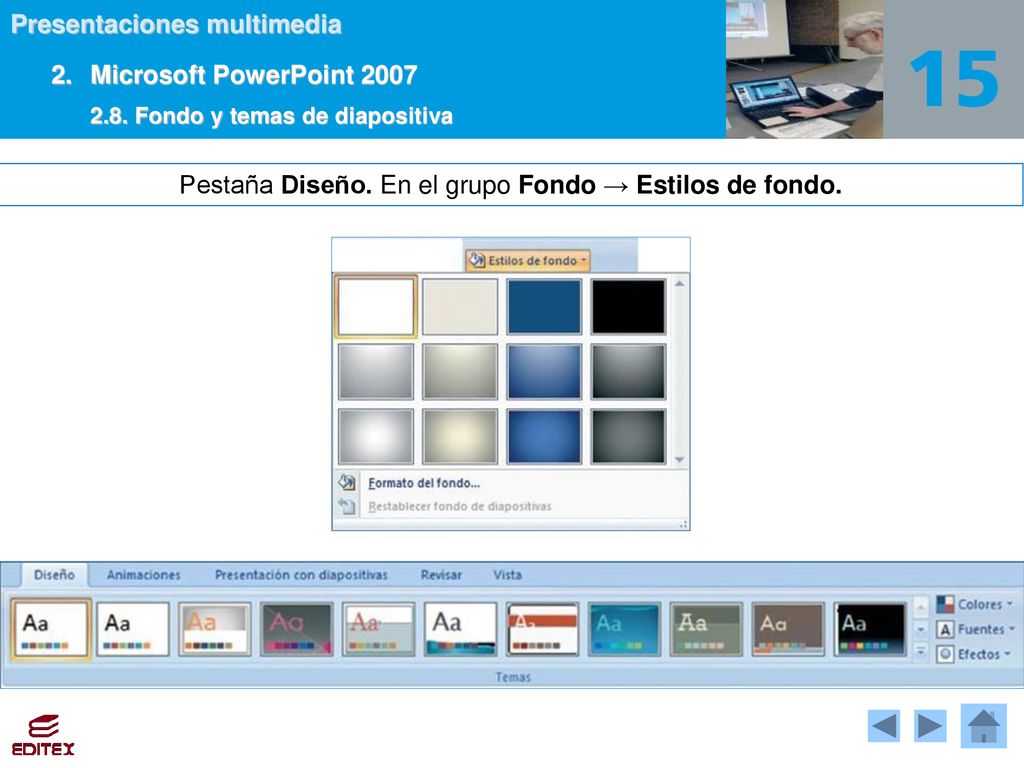Screen dimensions: 1024x768
Task: Go to previous slide with left arrow
Action: coord(884,726)
